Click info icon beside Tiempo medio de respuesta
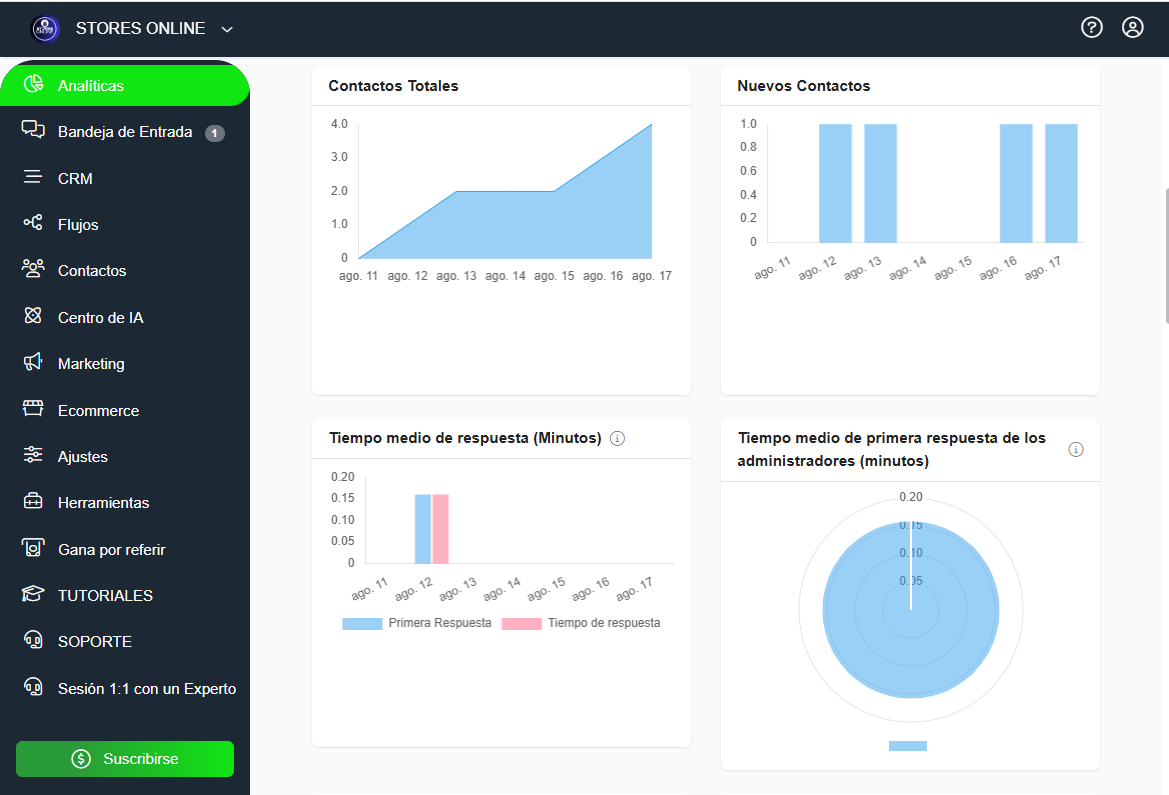The height and width of the screenshot is (795, 1169). click(617, 439)
